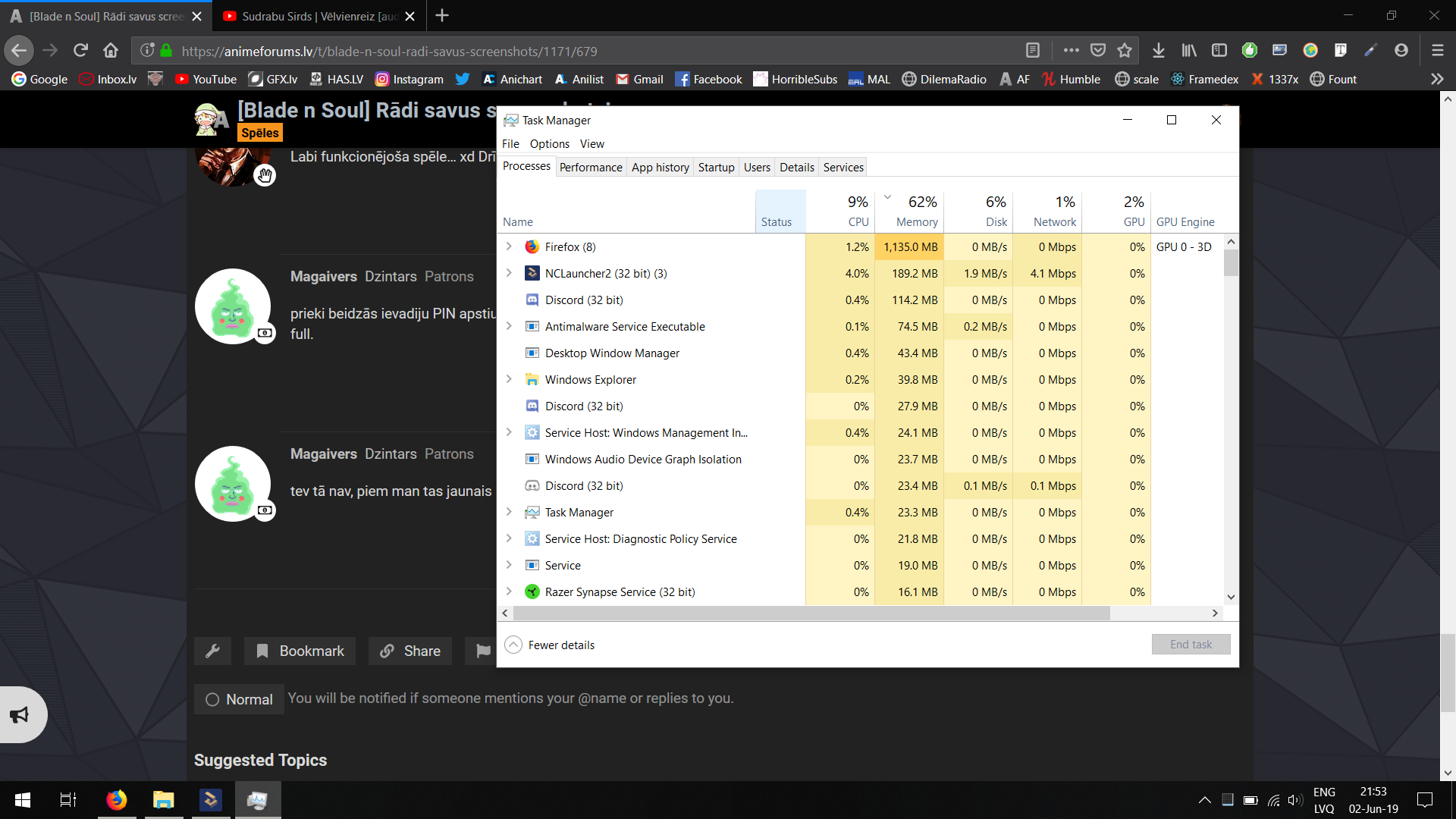Open Firefox downloads arrow icon
The image size is (1456, 819).
1158,51
